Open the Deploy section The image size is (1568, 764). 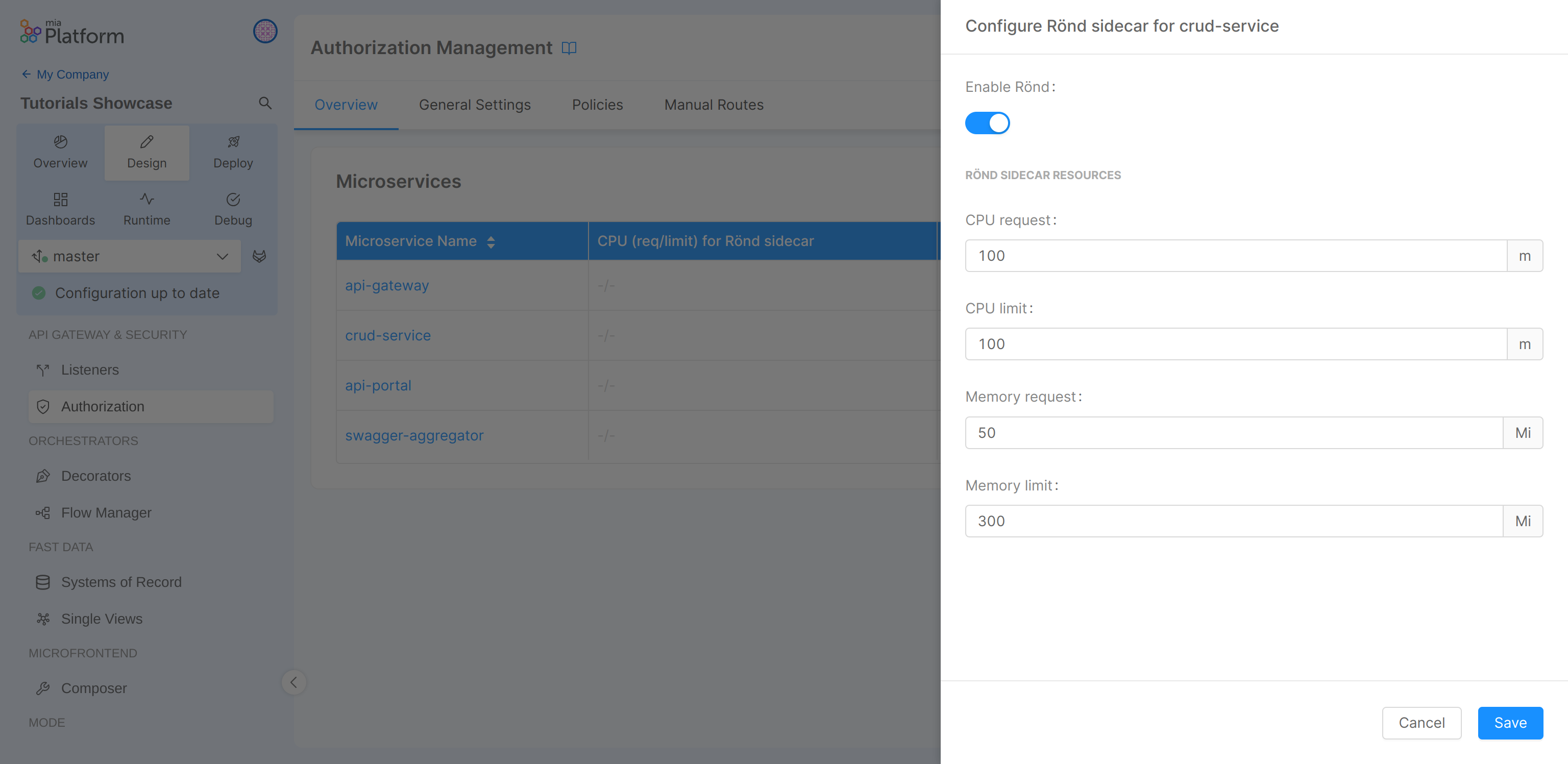coord(233,152)
